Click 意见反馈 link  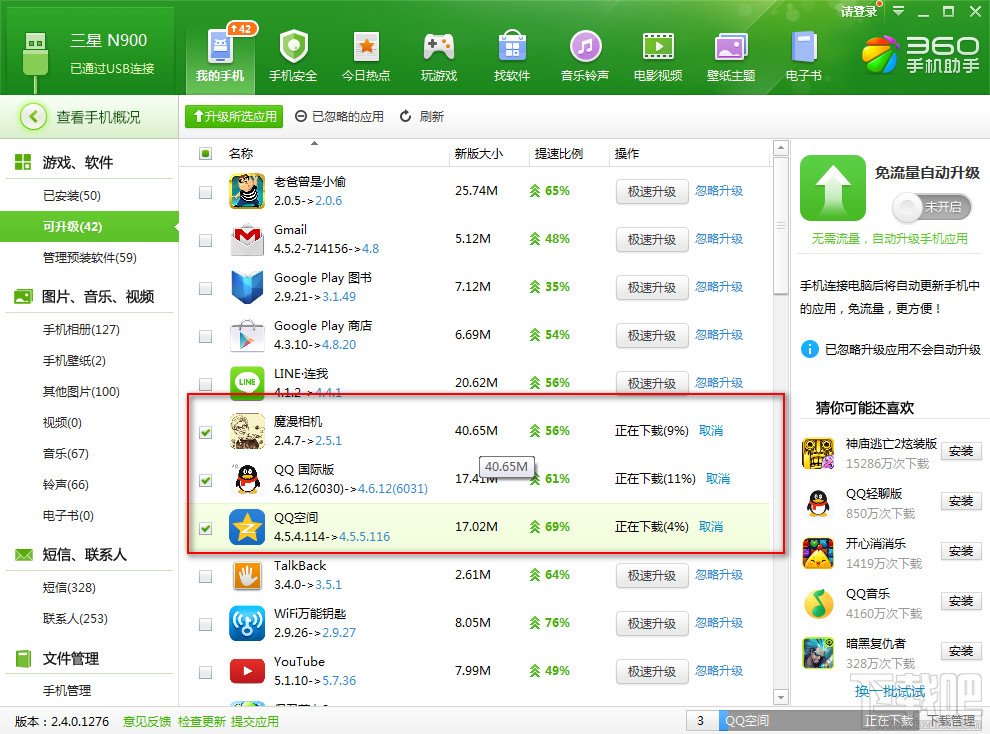(146, 721)
